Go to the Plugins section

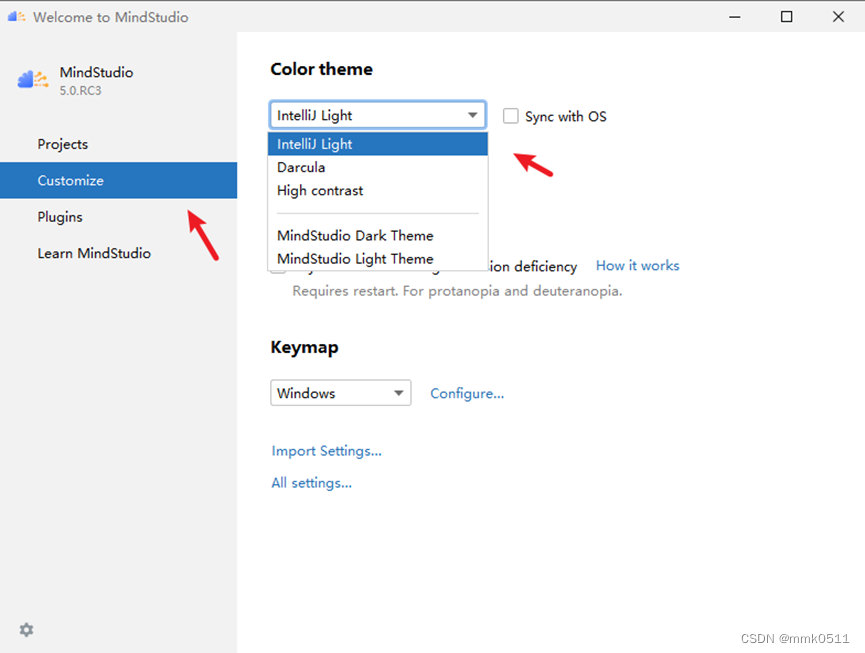point(119,217)
